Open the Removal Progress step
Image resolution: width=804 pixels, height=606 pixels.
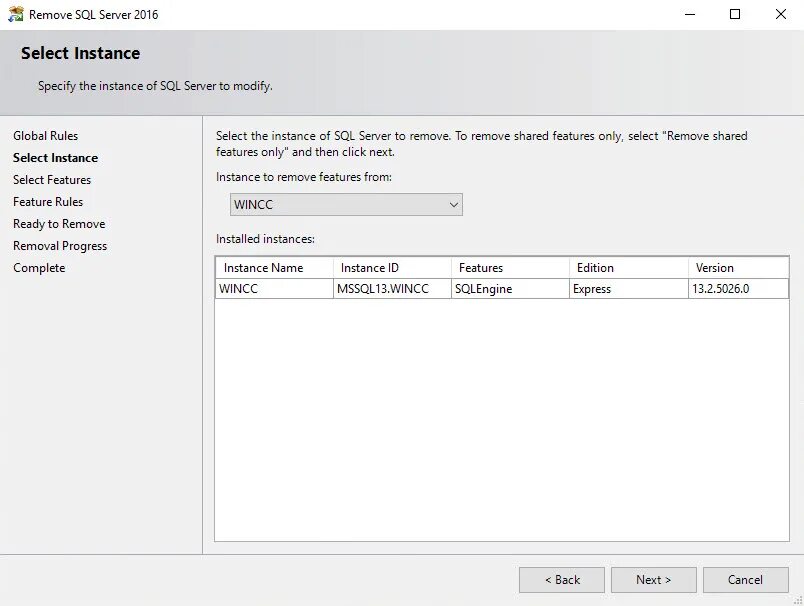pos(60,246)
